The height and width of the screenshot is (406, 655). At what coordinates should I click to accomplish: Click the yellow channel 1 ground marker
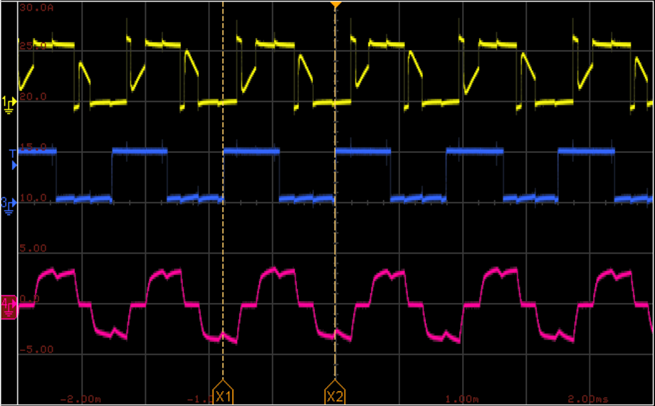click(9, 103)
